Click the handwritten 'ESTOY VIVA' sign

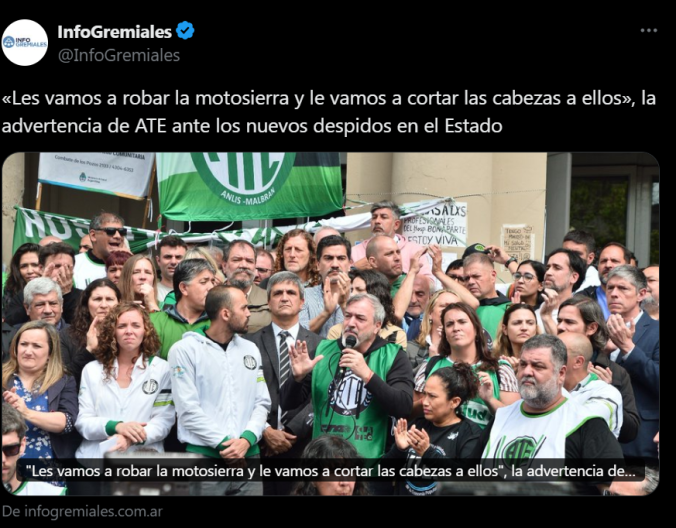[x=435, y=224]
